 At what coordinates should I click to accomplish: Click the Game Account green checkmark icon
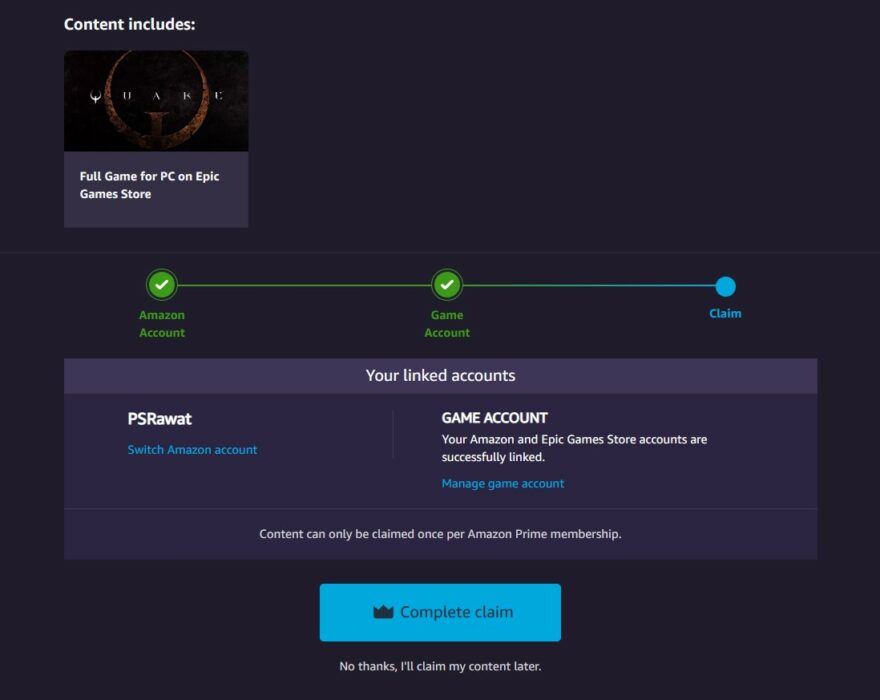[447, 285]
